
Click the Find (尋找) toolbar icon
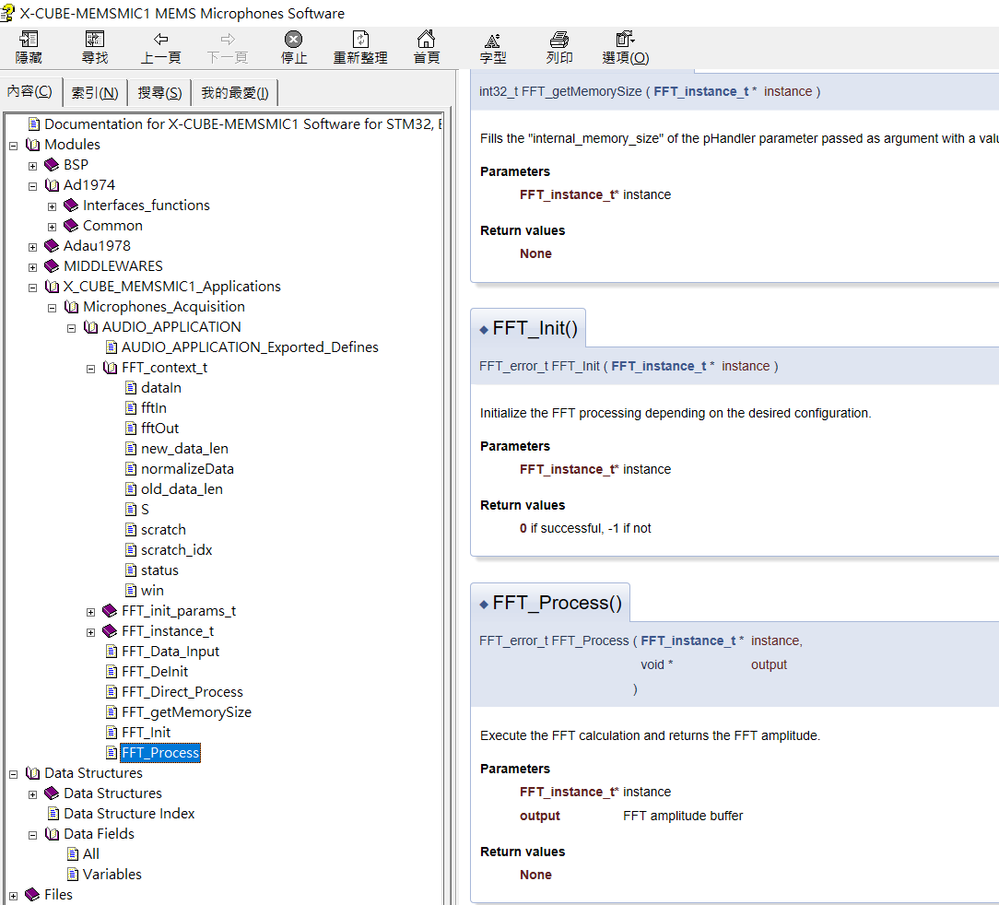point(94,39)
